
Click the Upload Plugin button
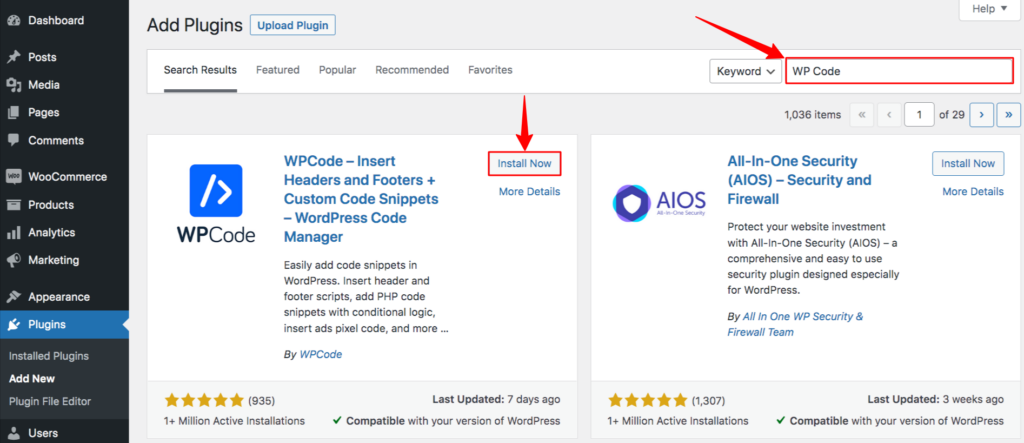(293, 25)
